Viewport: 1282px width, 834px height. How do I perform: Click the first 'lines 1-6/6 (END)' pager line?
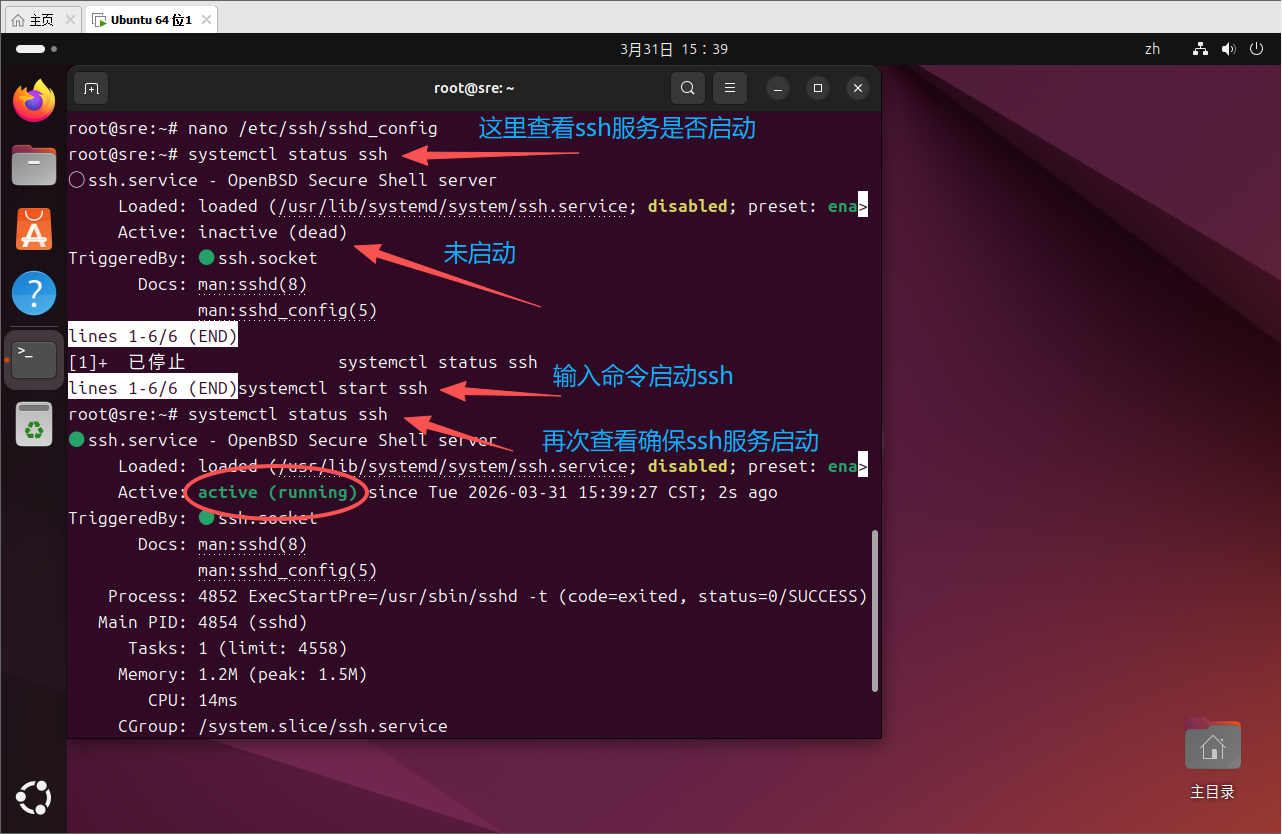(153, 336)
